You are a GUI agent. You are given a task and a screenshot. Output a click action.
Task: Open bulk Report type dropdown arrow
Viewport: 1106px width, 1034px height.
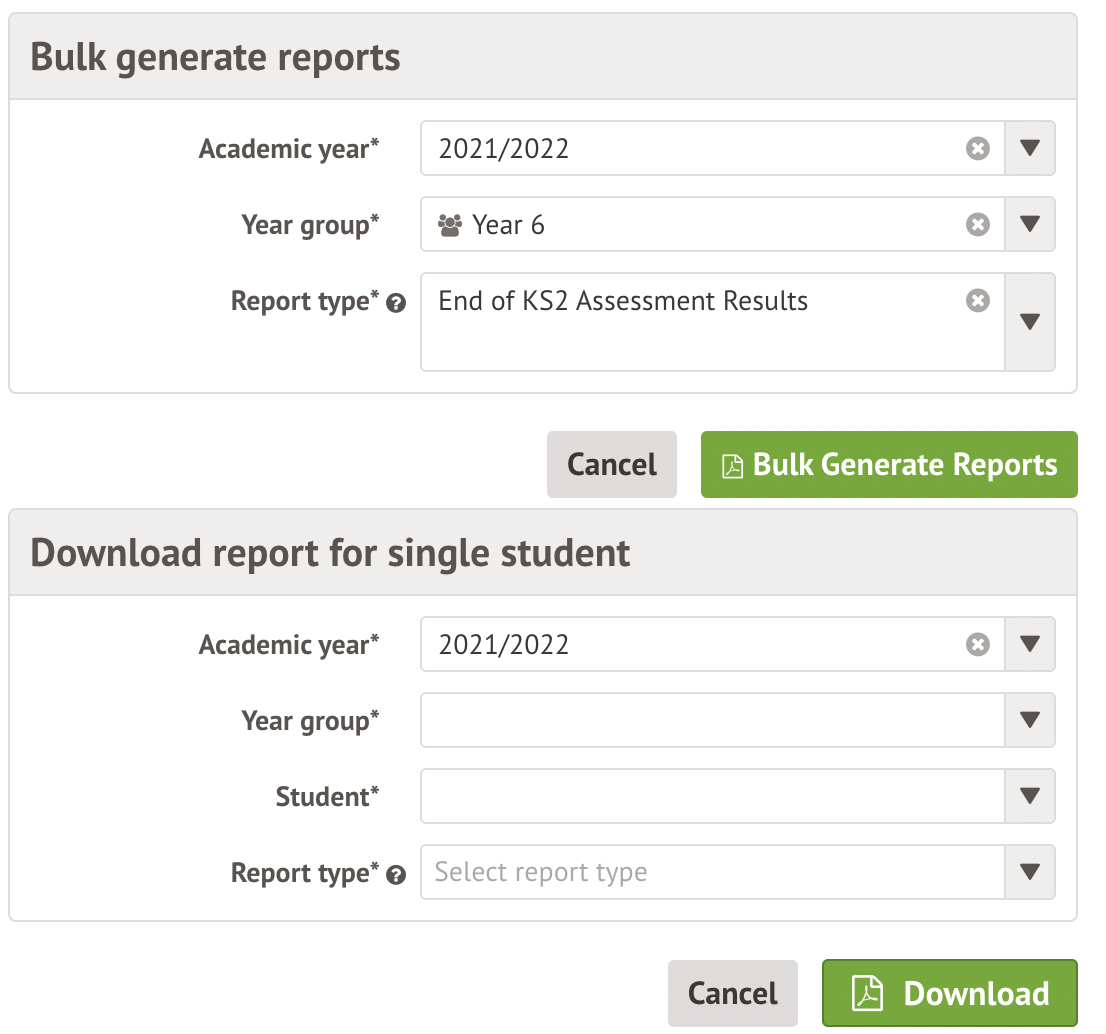pos(1030,322)
